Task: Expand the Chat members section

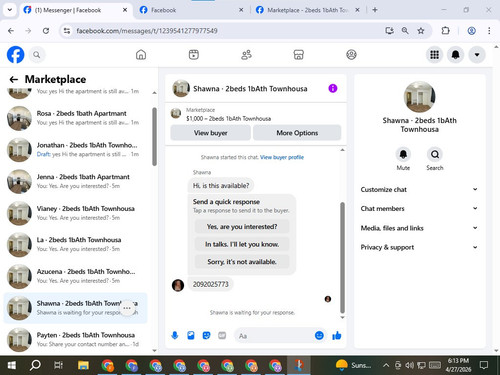Action: click(419, 209)
